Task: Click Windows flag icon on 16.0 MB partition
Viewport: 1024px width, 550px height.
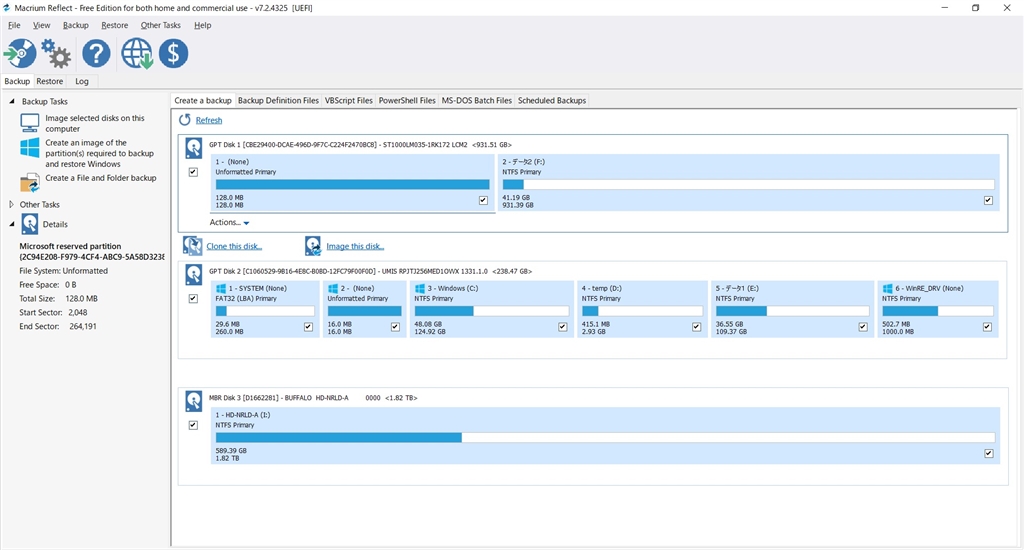Action: [332, 288]
